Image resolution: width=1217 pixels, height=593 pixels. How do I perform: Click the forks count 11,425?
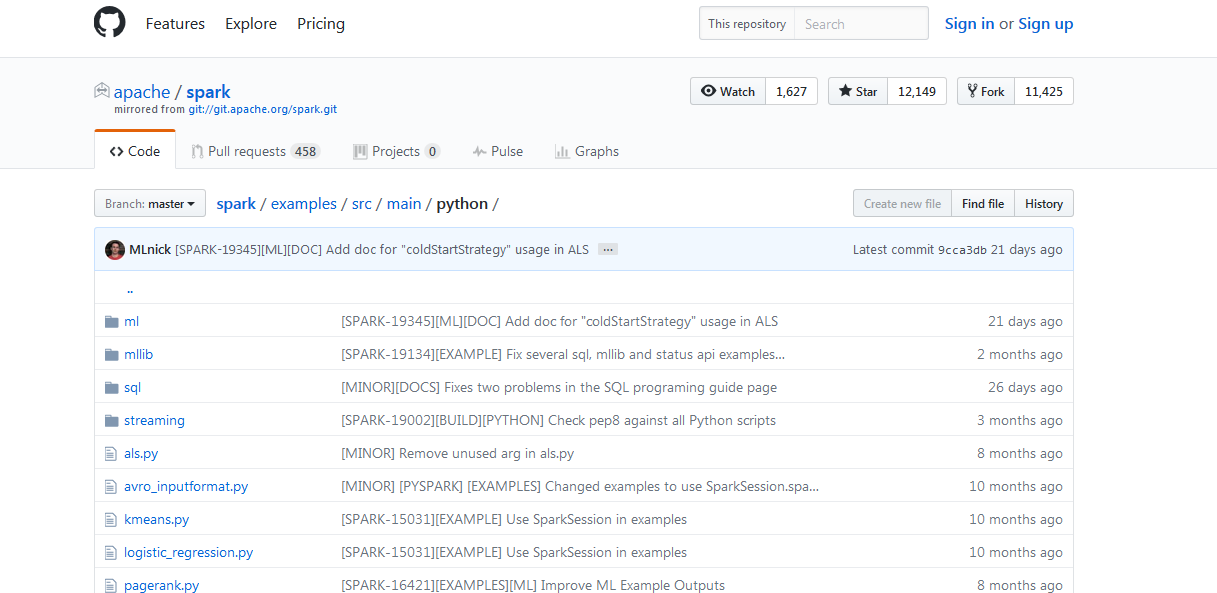[x=1044, y=91]
